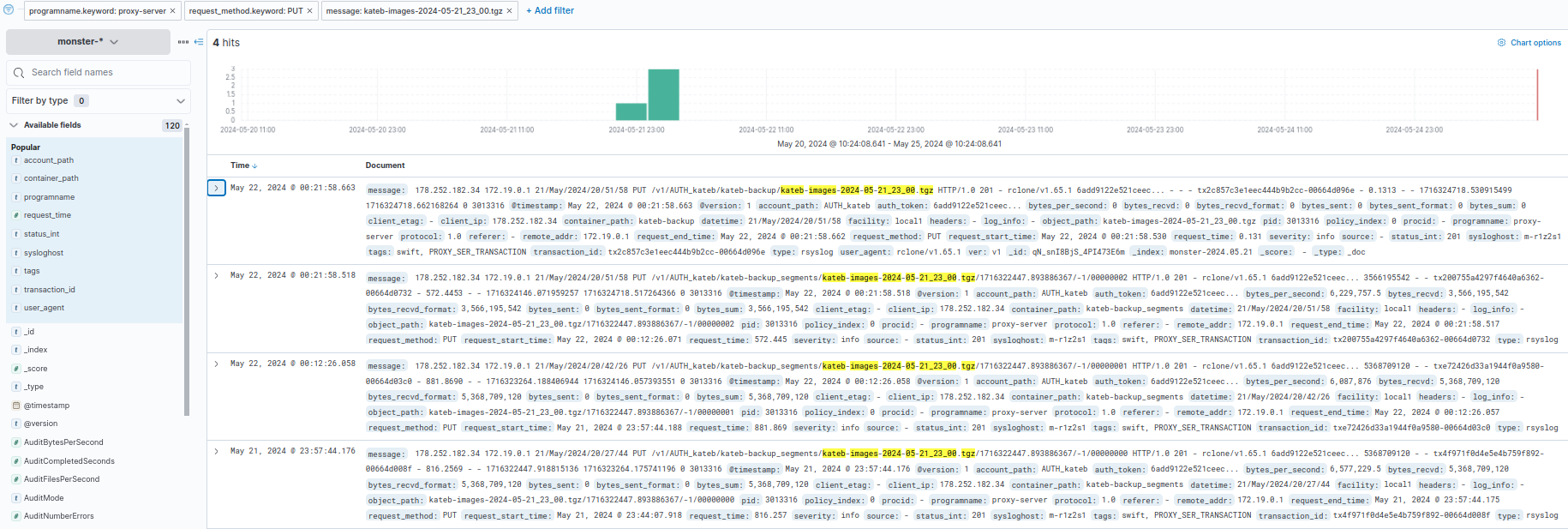This screenshot has height=529, width=1568.
Task: Open Chart options
Action: tap(1529, 42)
